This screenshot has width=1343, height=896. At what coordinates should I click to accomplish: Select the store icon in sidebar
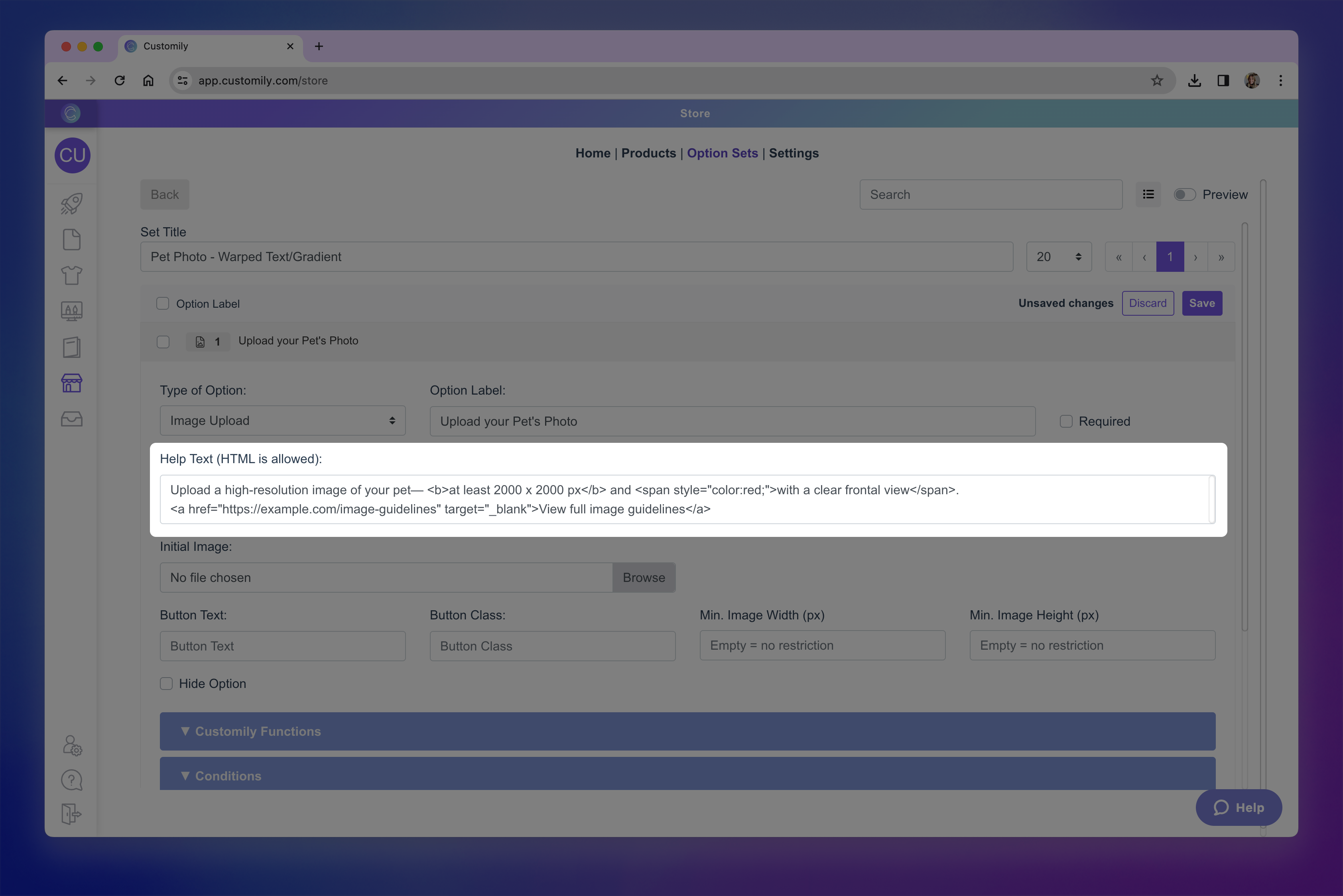[x=71, y=383]
